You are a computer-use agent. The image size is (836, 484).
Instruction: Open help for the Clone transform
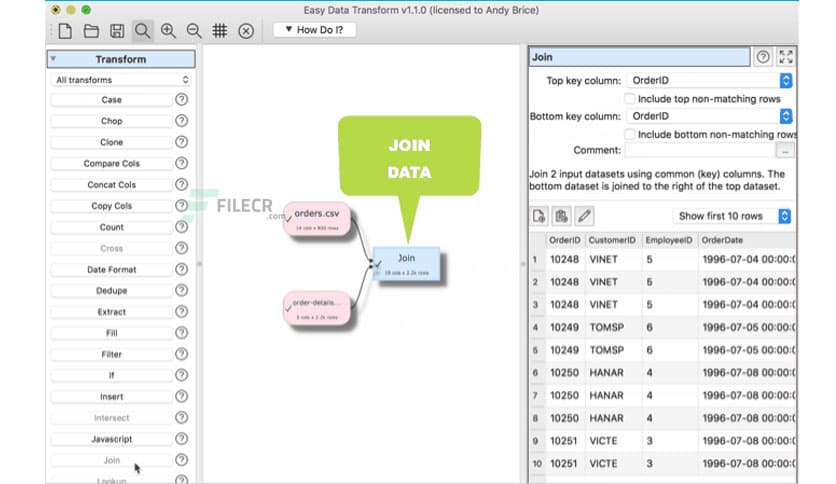[182, 142]
